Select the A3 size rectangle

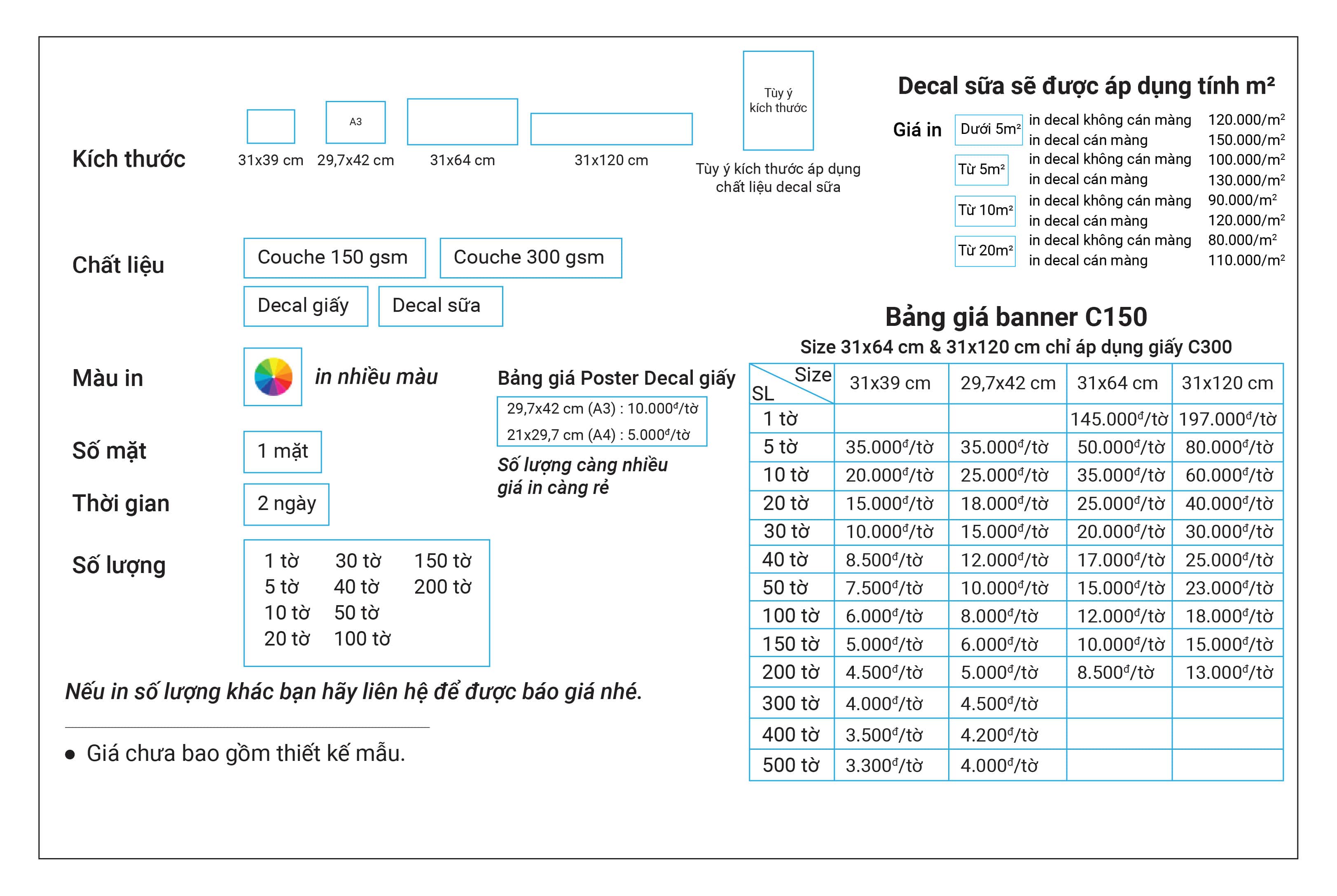click(x=355, y=122)
